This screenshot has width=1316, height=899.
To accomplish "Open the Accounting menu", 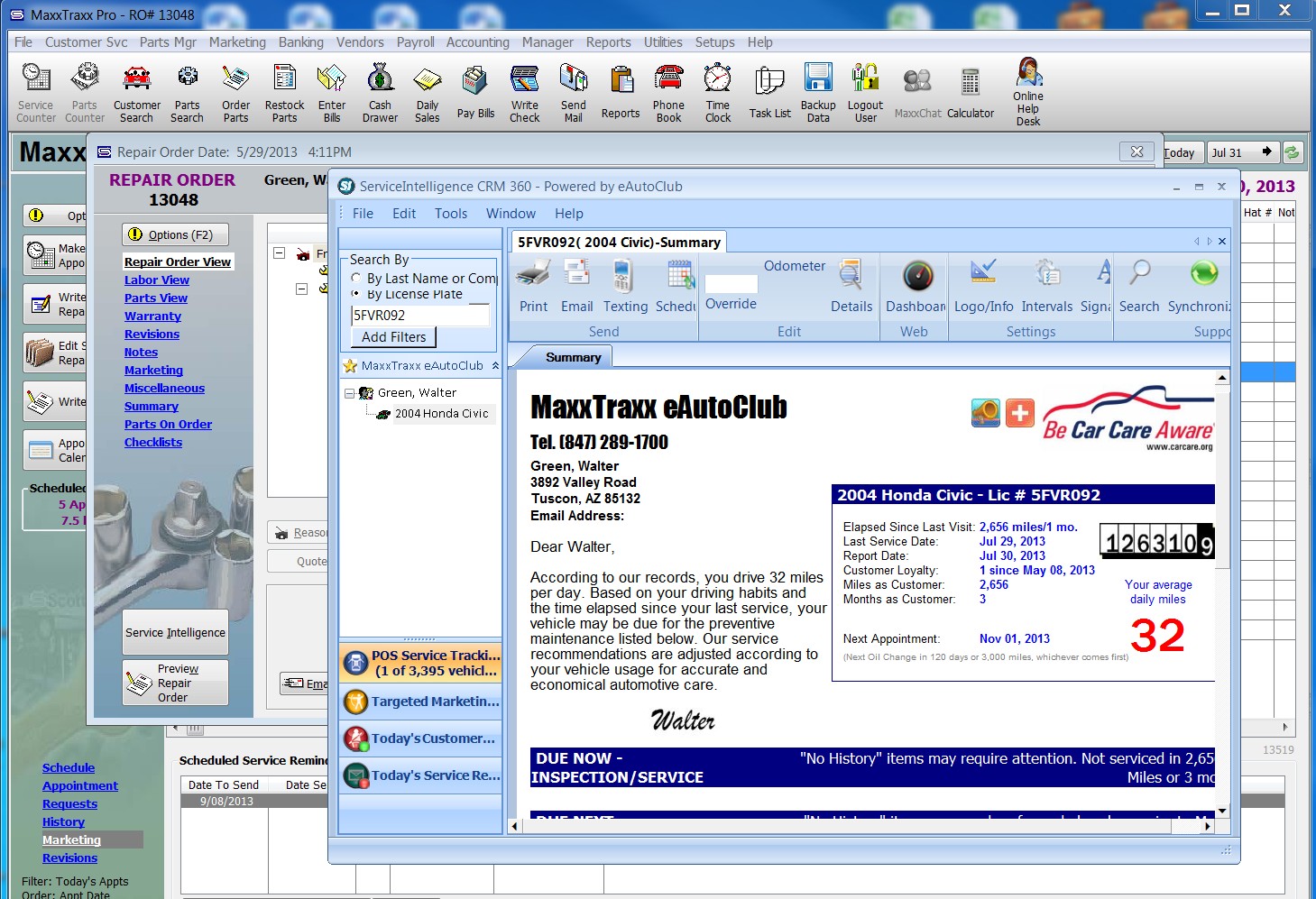I will coord(477,42).
